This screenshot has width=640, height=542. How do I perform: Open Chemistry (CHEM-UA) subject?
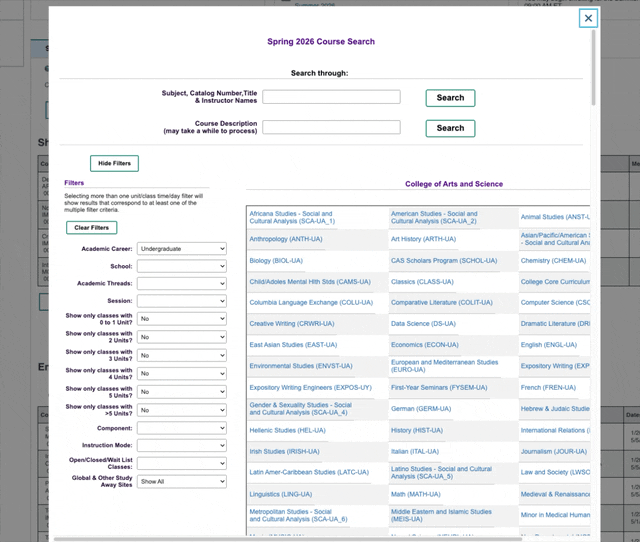click(553, 260)
